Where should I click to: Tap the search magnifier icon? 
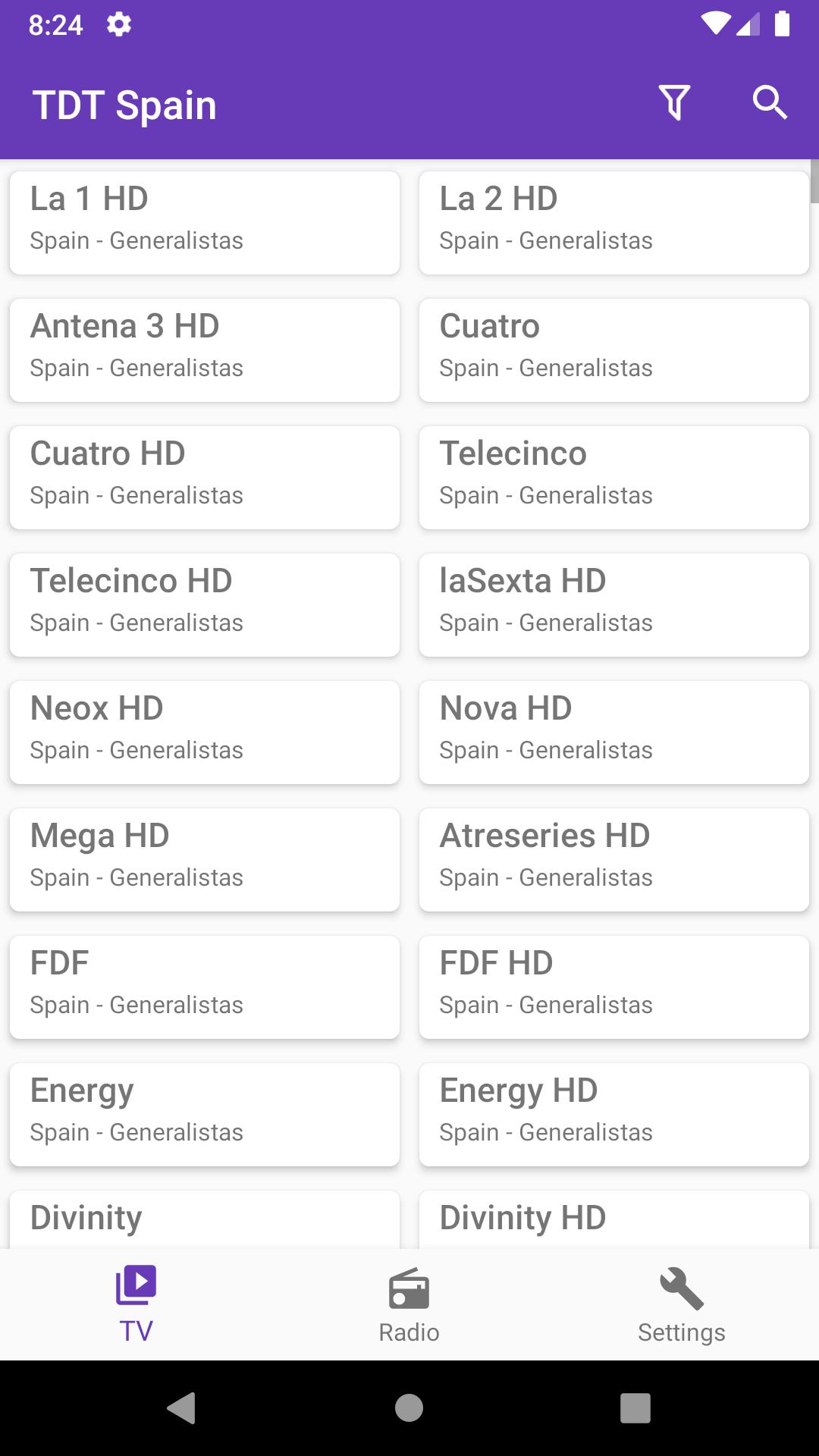(770, 102)
